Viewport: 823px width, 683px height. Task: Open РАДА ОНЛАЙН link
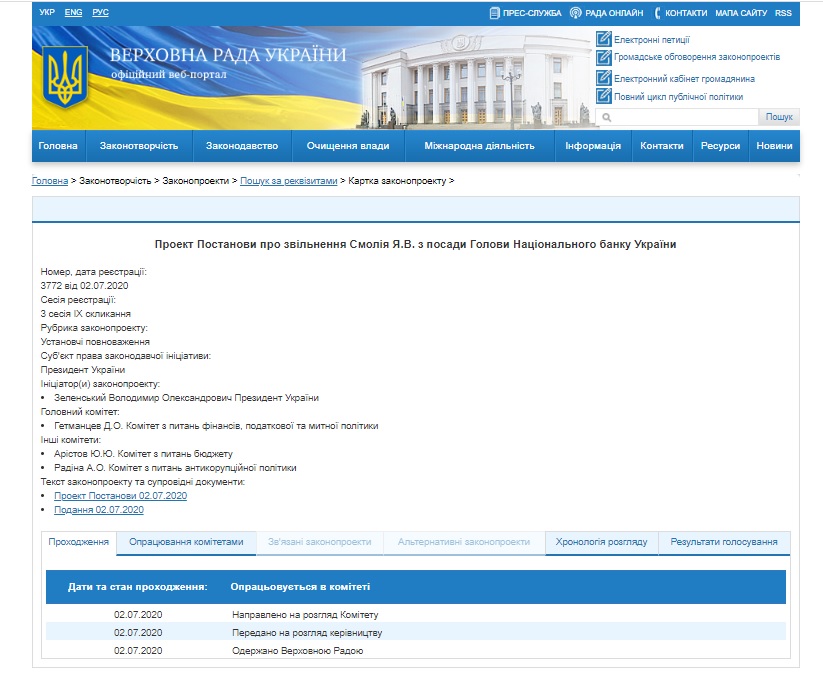click(614, 13)
